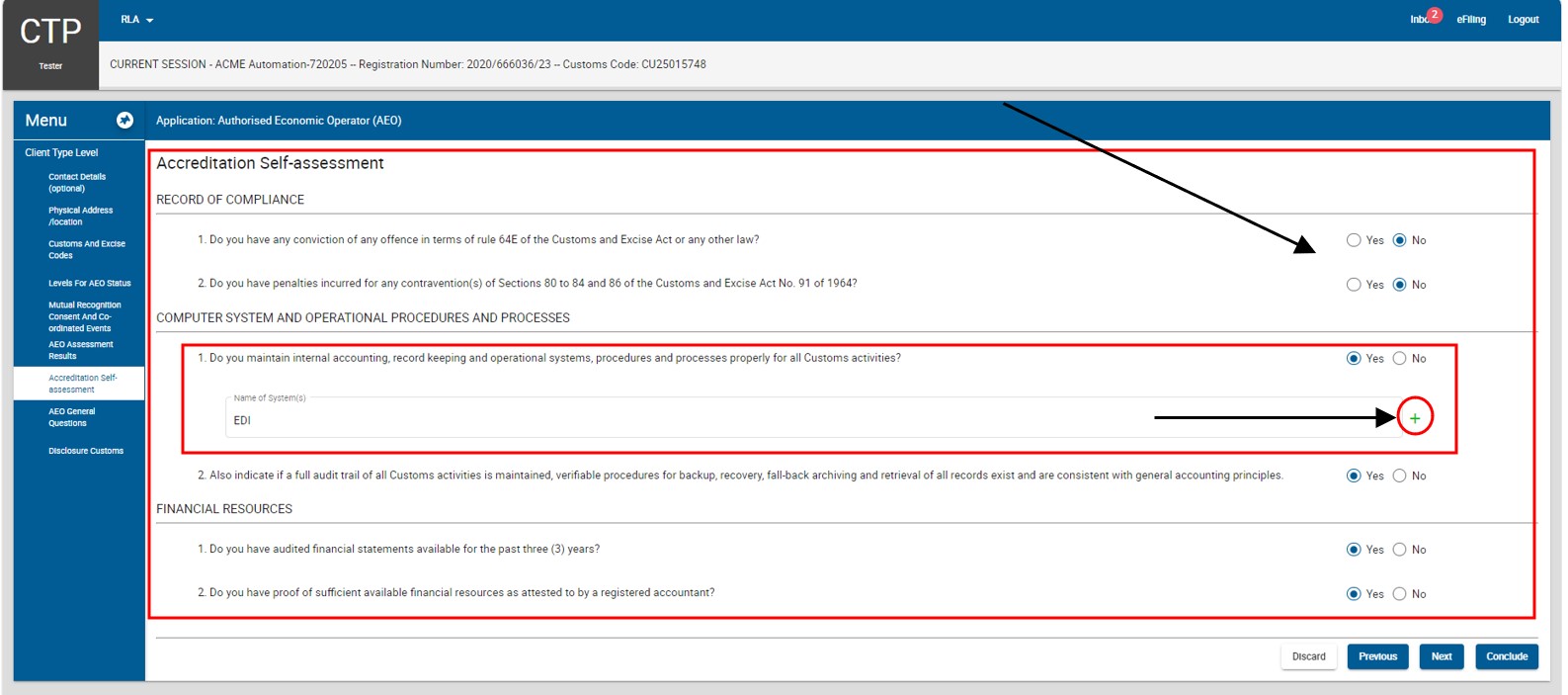Open Physical Address /location menu item
The height and width of the screenshot is (695, 1568).
(81, 217)
